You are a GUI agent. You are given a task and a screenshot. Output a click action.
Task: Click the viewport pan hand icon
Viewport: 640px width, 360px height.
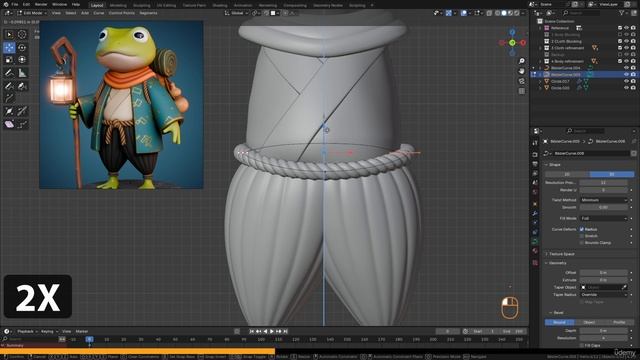pos(522,71)
